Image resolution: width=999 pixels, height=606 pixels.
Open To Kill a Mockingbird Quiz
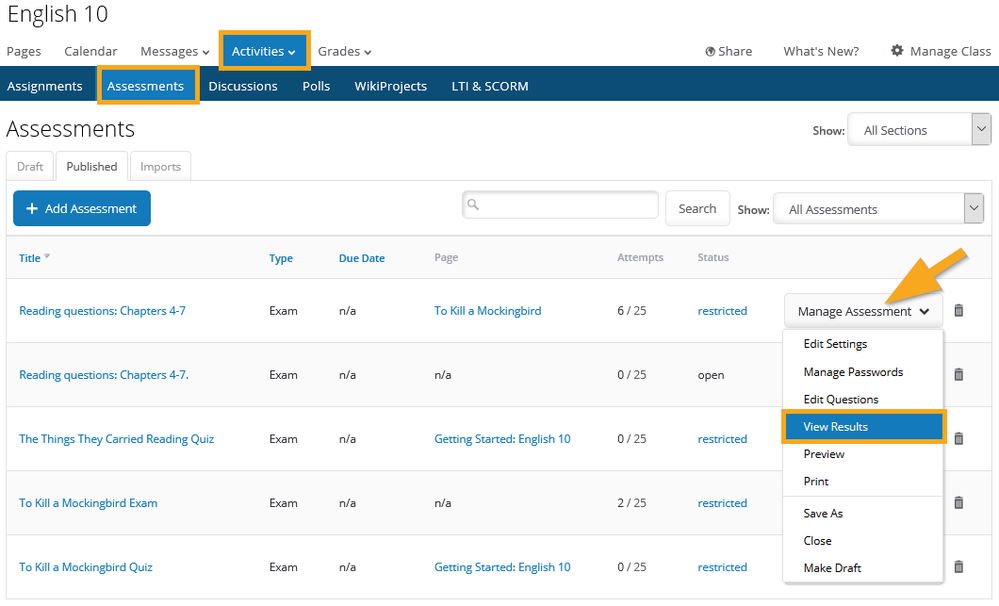(85, 566)
